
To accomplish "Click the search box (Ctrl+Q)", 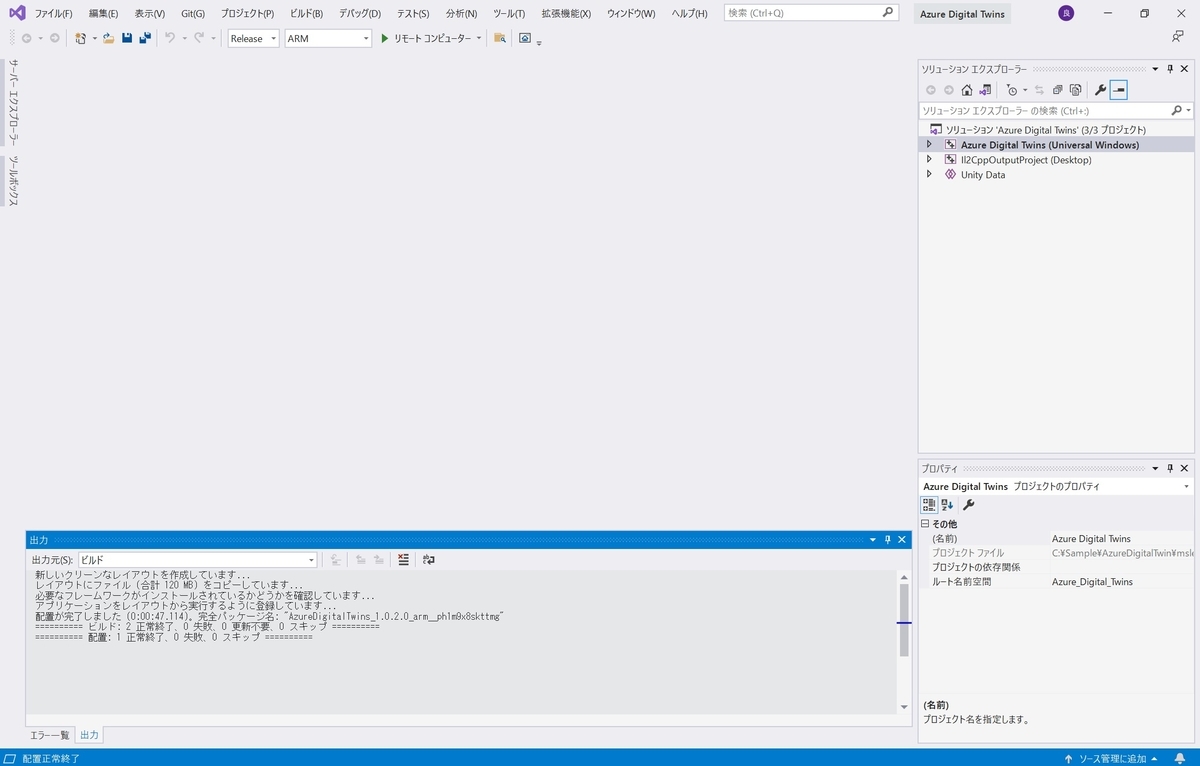I will click(810, 13).
